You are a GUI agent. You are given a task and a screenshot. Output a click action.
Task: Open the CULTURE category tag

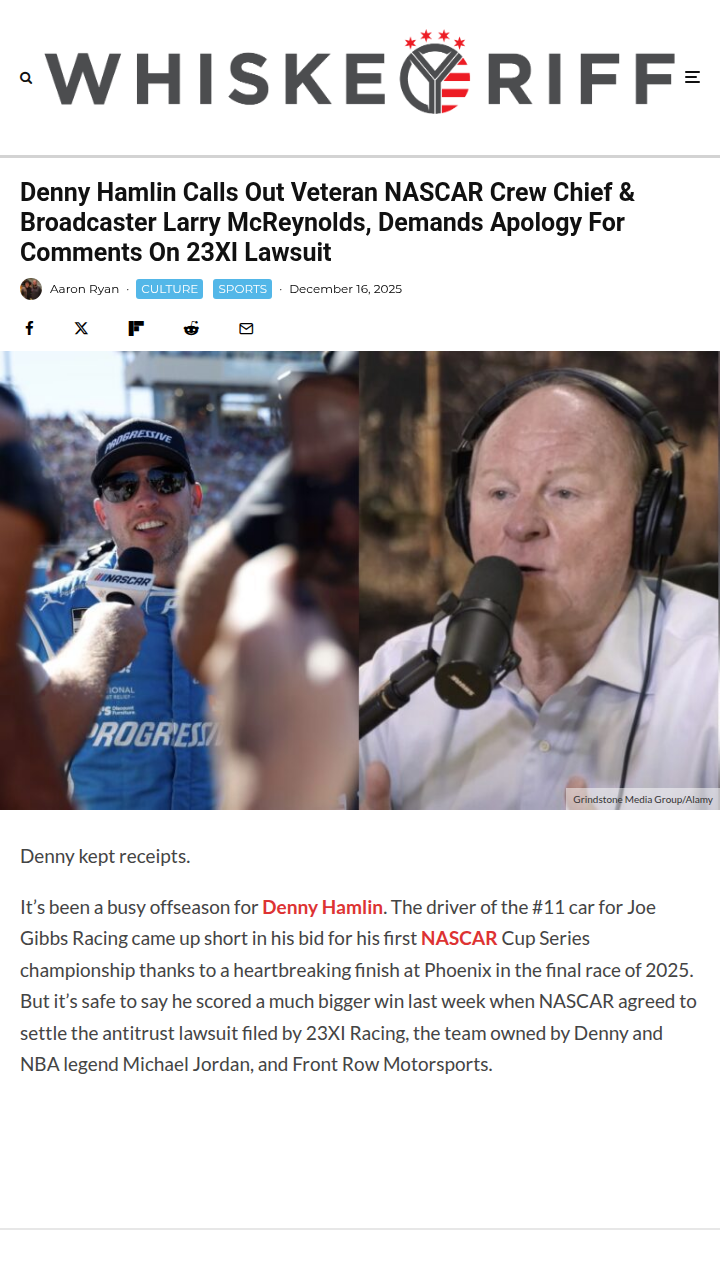[x=169, y=289]
